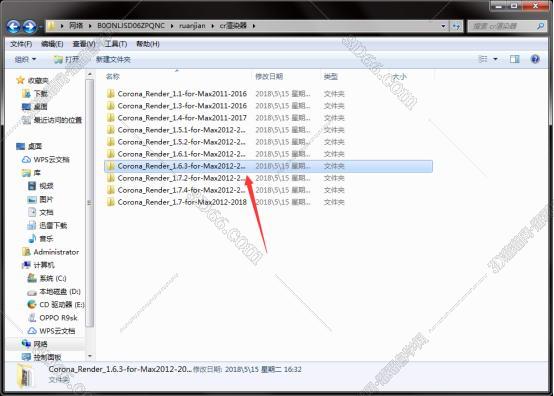Click the B0ONLISD06ZPQNC breadcrumb segment
554x396 pixels.
coord(131,26)
